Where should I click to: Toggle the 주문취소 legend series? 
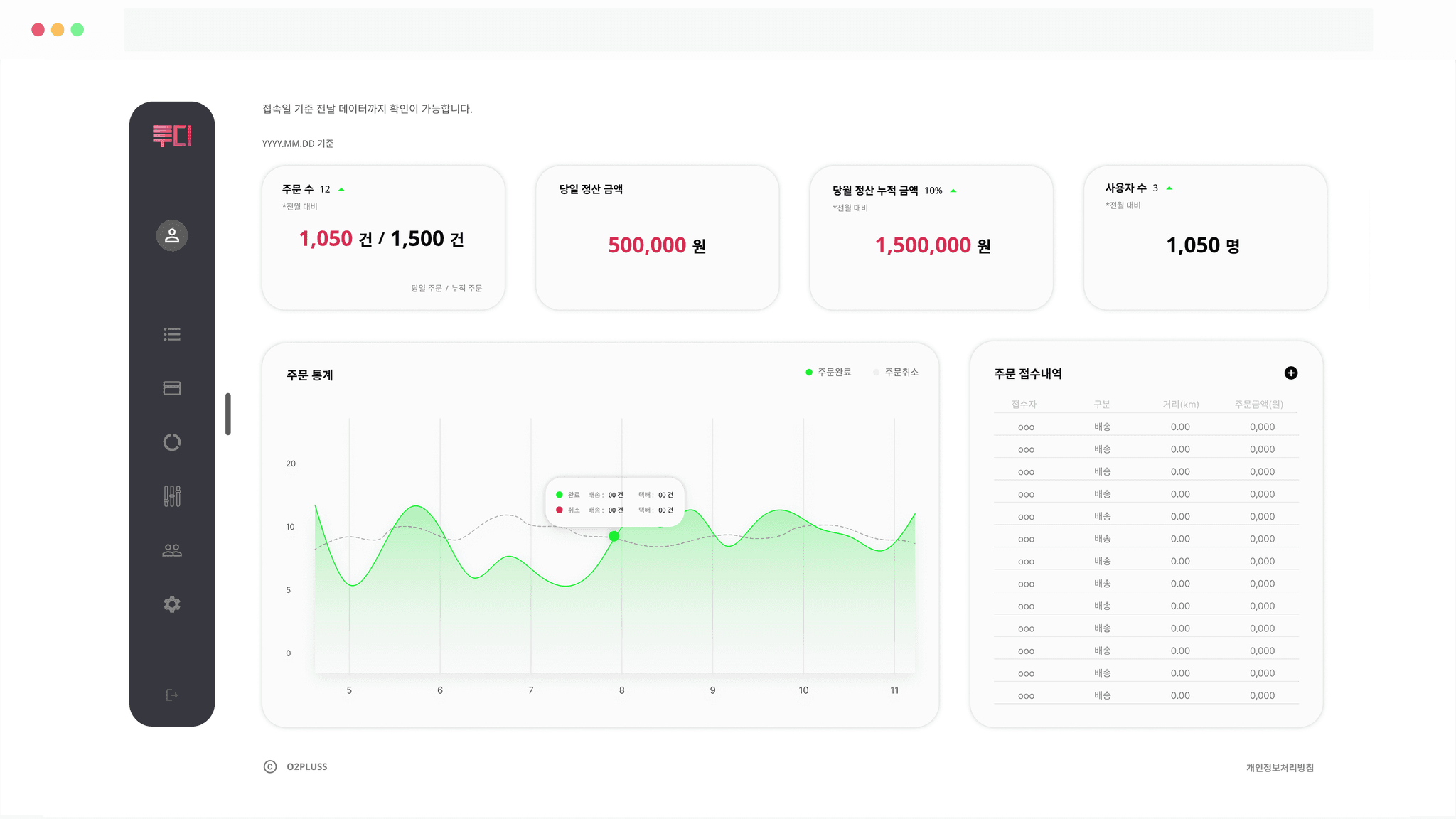896,372
